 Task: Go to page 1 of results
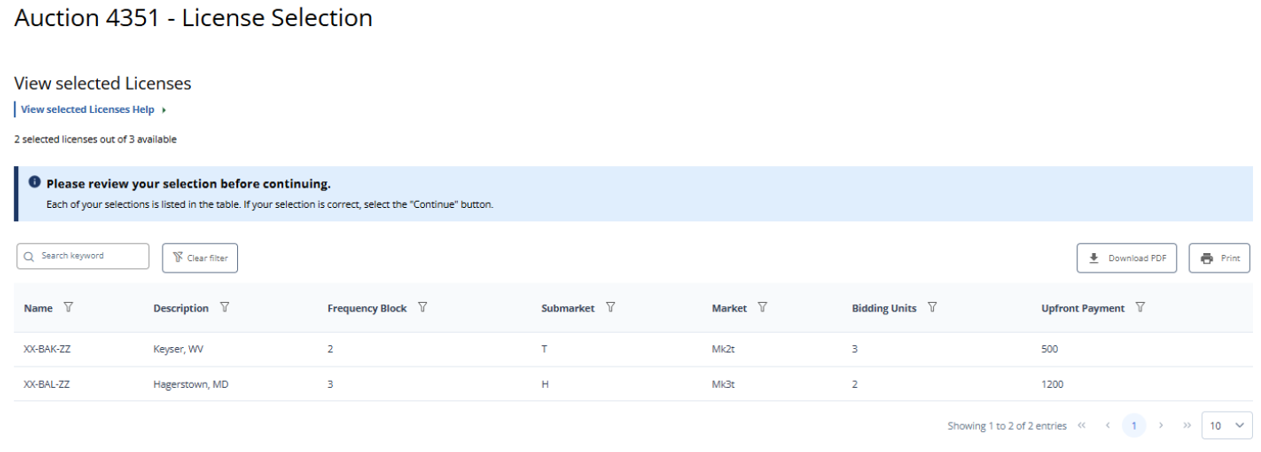click(x=1134, y=426)
